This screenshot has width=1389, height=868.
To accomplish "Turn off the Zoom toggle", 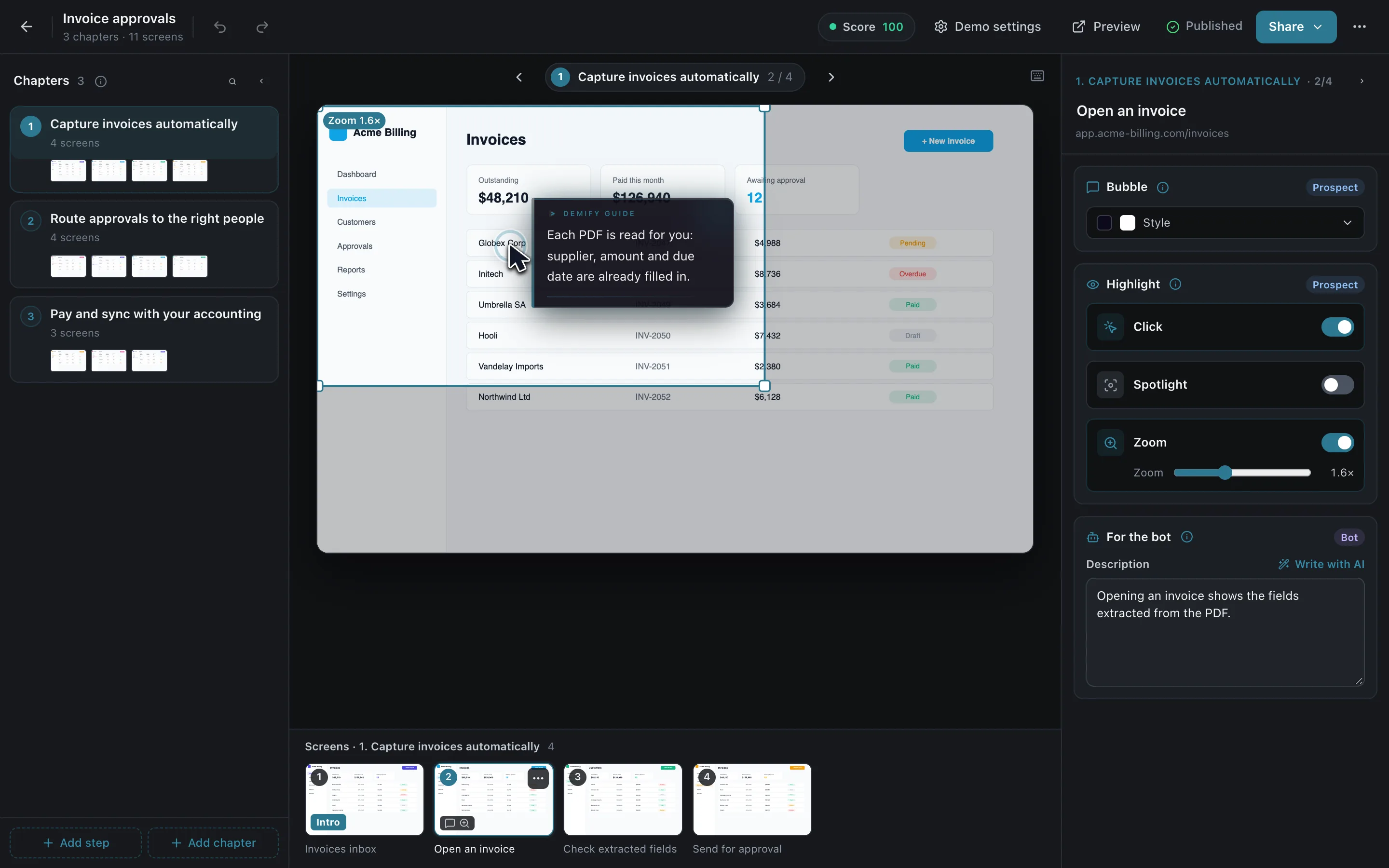I will pyautogui.click(x=1337, y=443).
